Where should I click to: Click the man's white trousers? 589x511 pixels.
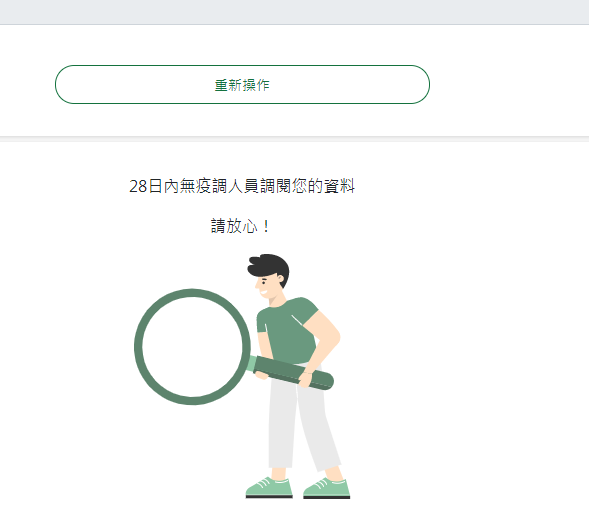[x=301, y=421]
